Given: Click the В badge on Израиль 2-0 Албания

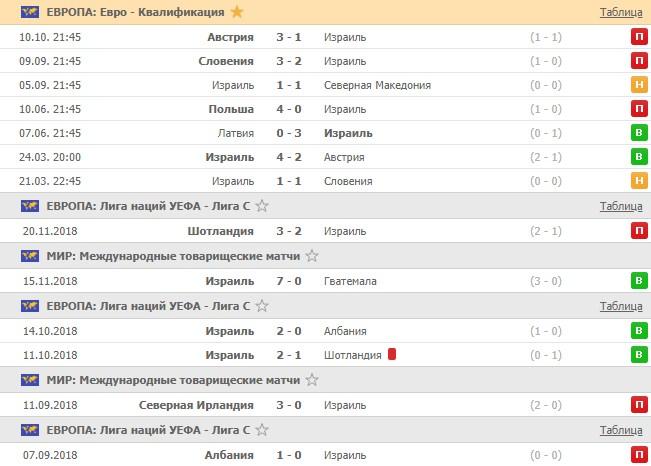Looking at the screenshot, I should pyautogui.click(x=637, y=331).
